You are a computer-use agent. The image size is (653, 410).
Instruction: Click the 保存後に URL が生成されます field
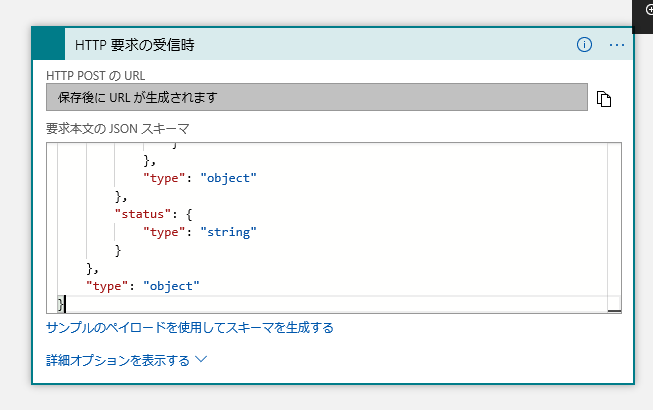[317, 97]
